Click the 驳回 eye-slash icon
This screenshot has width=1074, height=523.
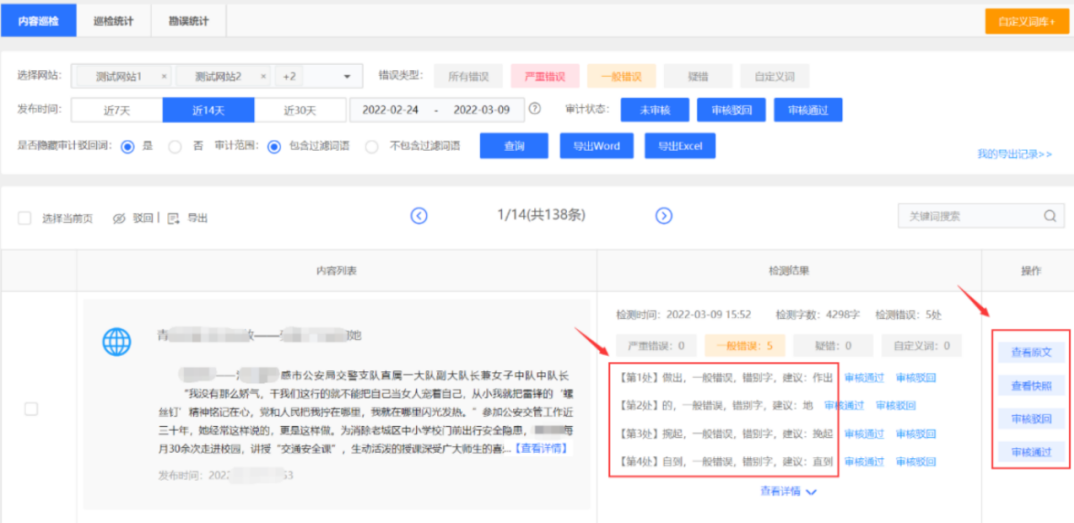pyautogui.click(x=119, y=218)
